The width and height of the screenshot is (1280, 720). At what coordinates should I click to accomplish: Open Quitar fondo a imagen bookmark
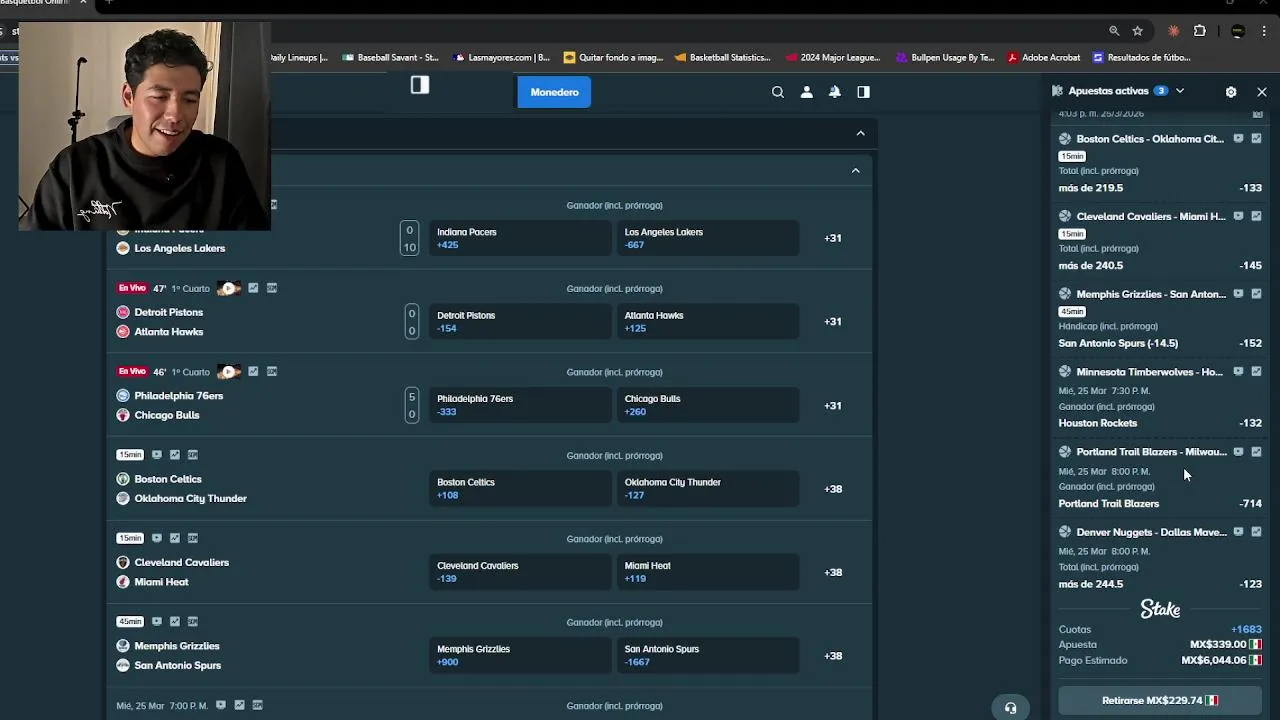click(613, 57)
